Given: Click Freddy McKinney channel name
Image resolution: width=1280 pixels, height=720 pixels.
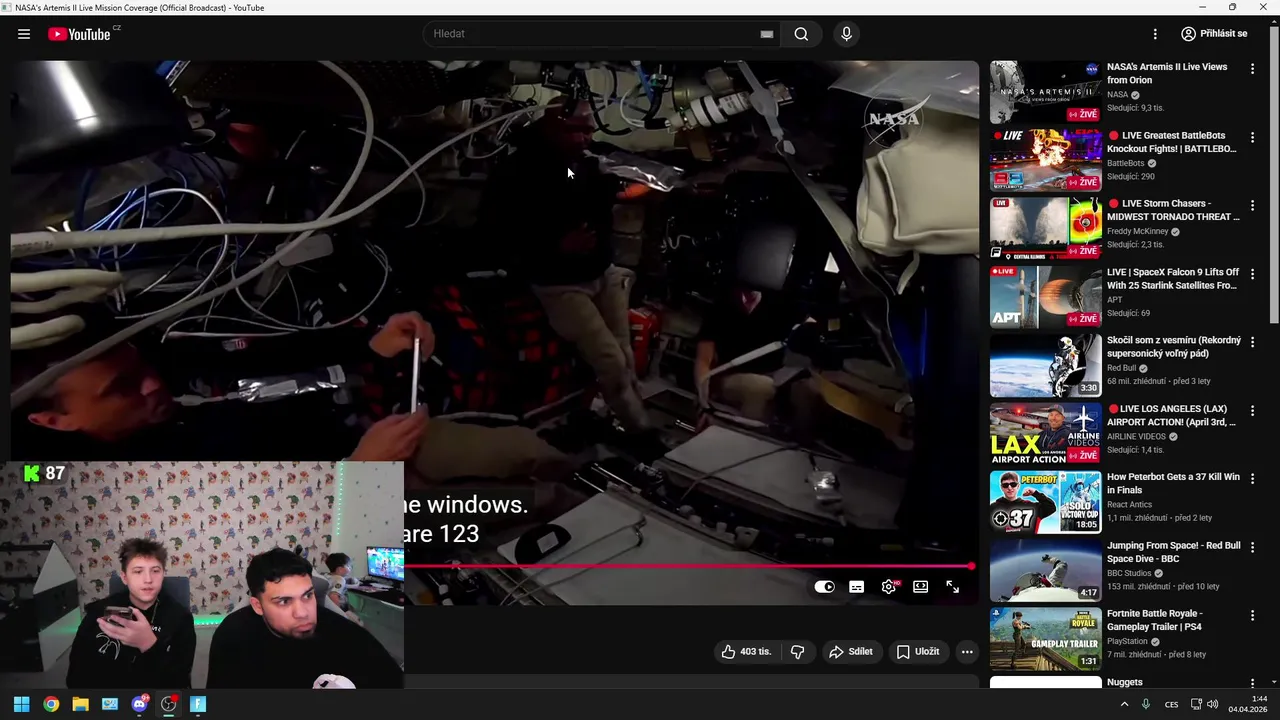Looking at the screenshot, I should click(x=1138, y=231).
